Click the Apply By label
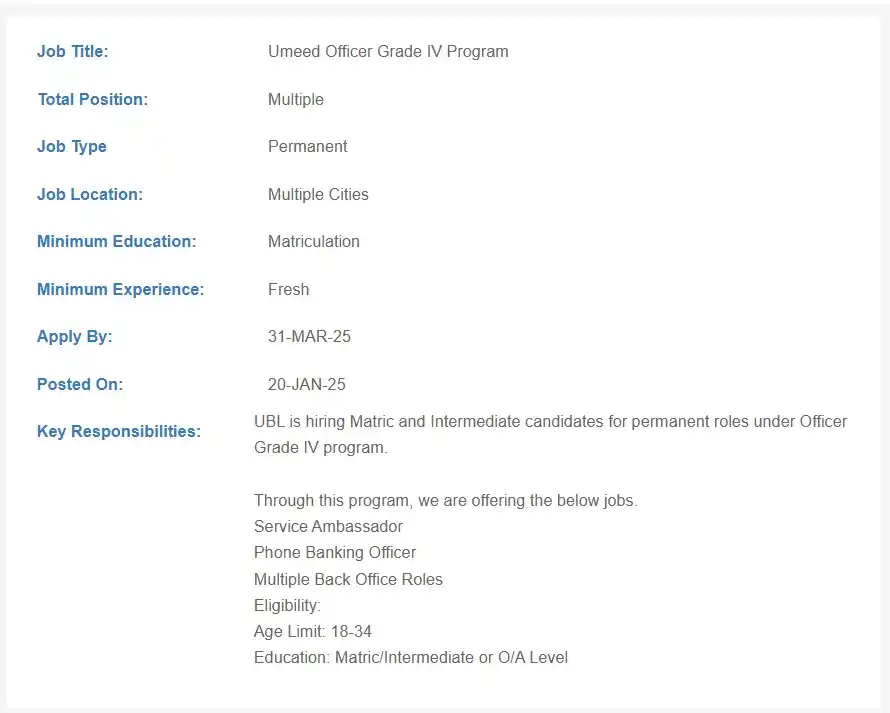 click(74, 337)
